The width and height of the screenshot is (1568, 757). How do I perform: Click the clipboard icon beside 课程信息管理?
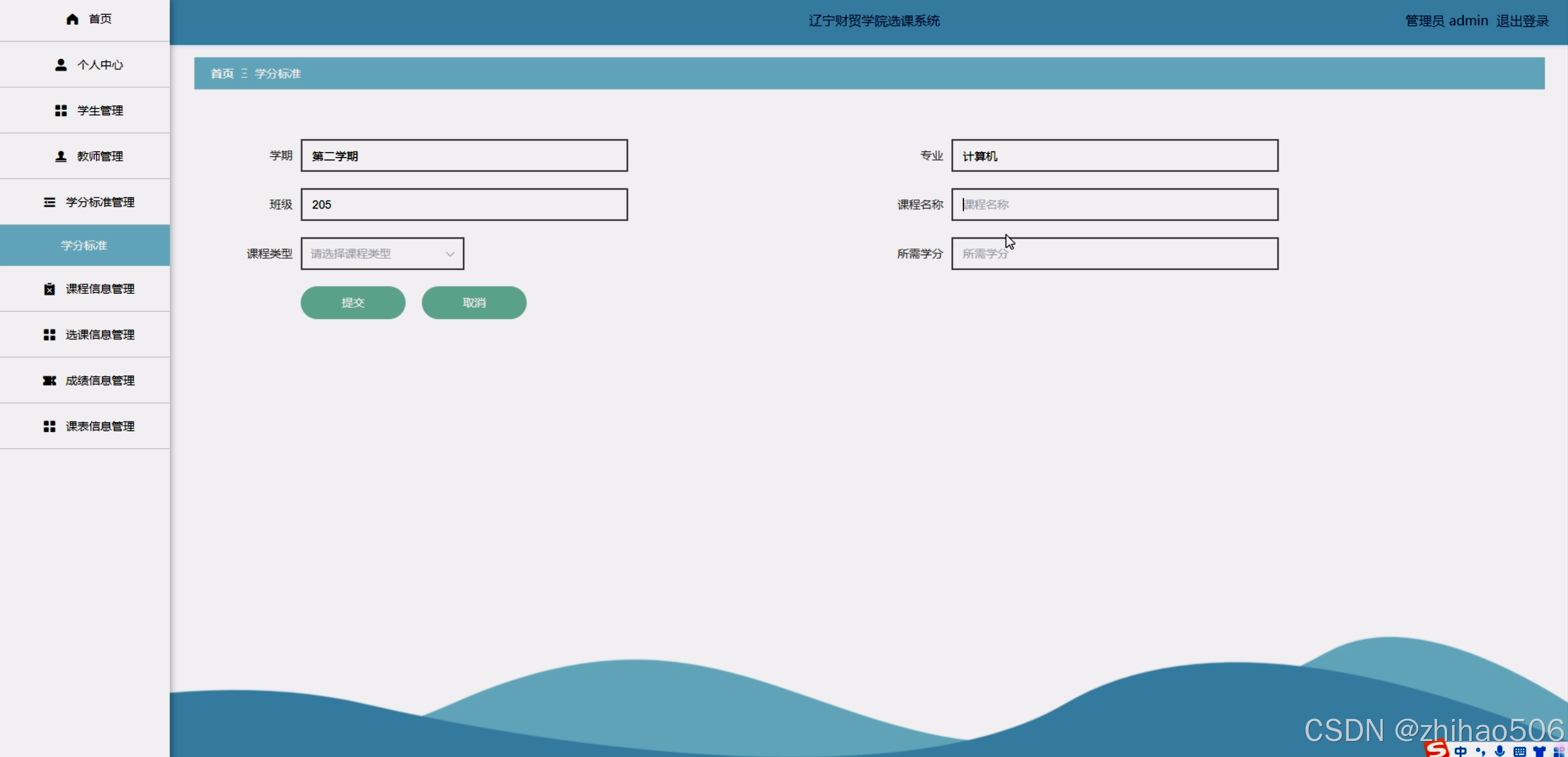(50, 289)
